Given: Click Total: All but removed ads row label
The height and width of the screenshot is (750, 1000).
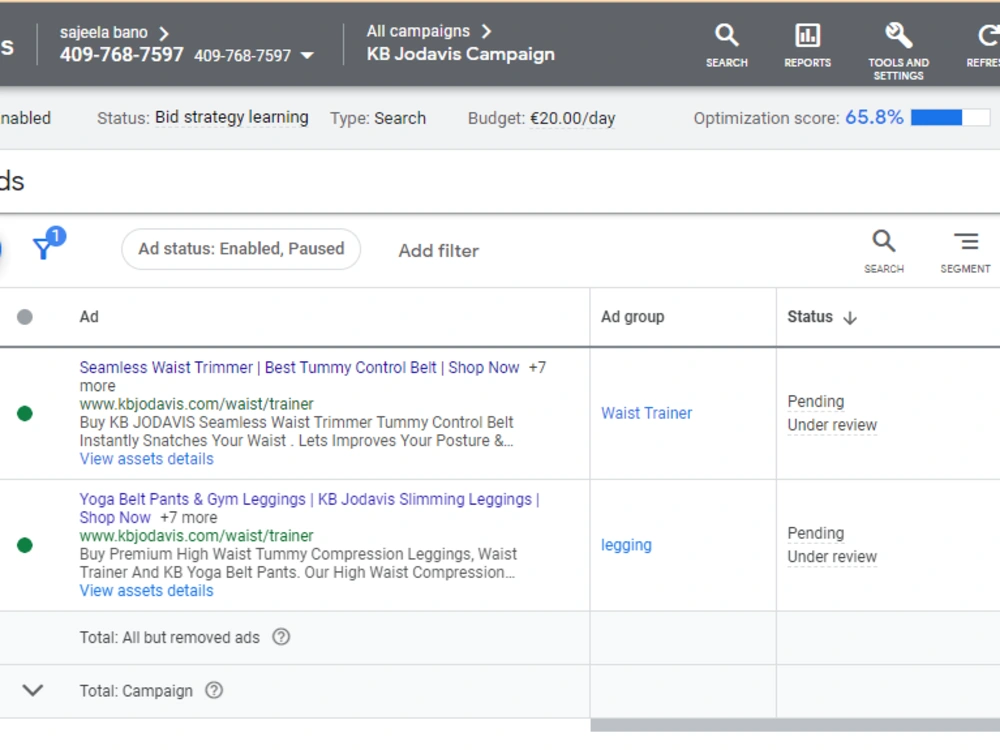Looking at the screenshot, I should 169,637.
